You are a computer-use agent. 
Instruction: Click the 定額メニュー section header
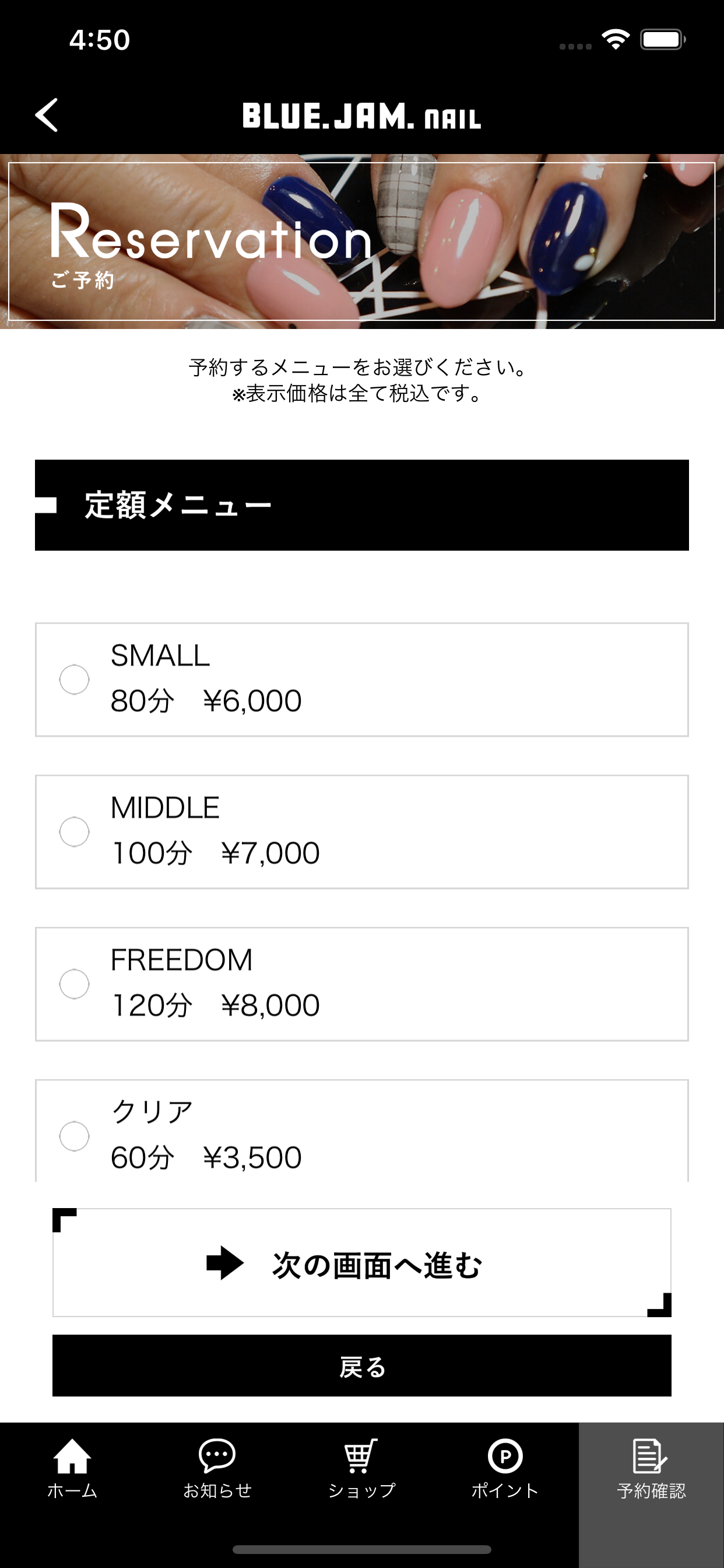(x=362, y=505)
